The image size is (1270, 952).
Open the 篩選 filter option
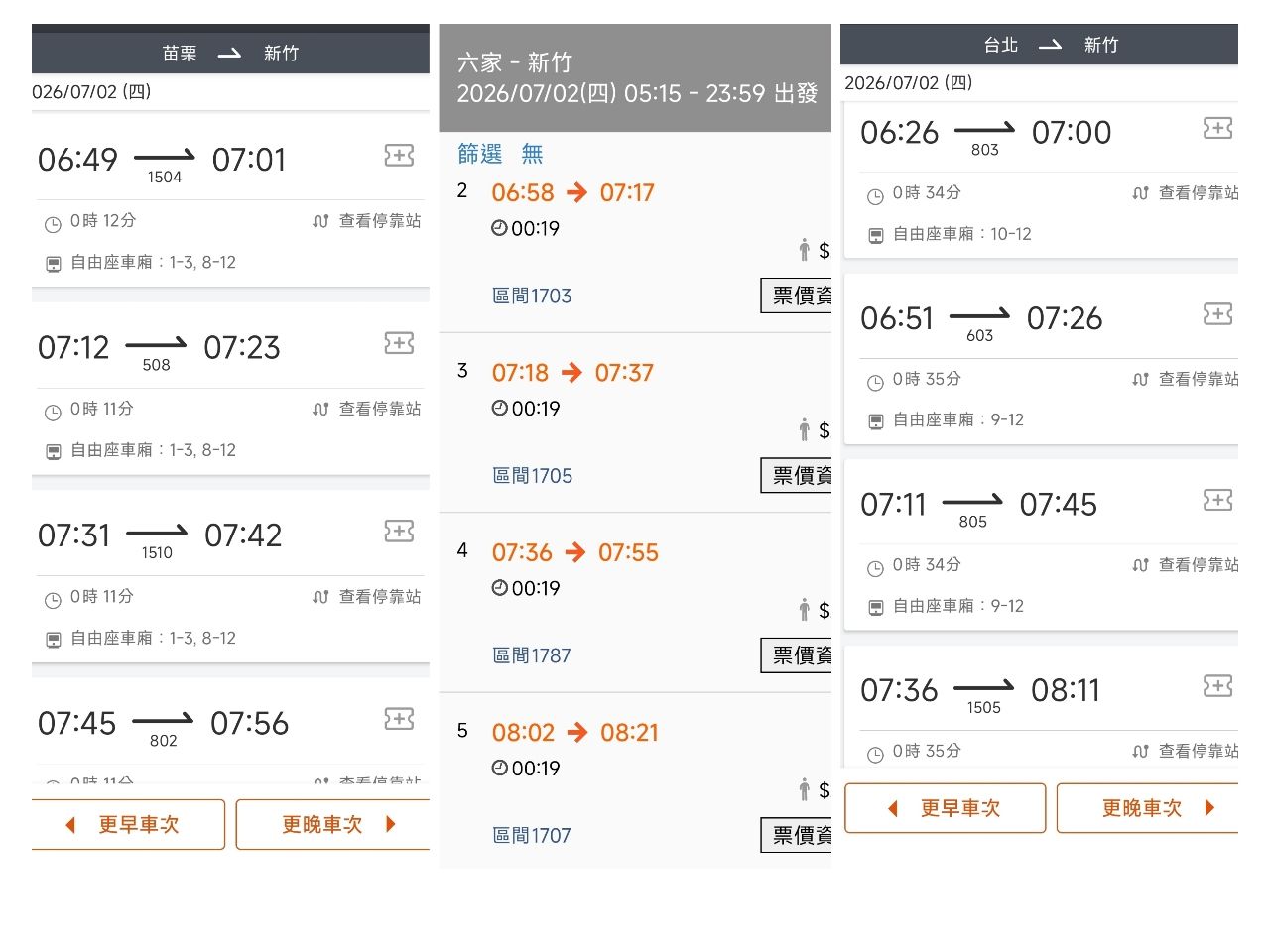(x=480, y=154)
